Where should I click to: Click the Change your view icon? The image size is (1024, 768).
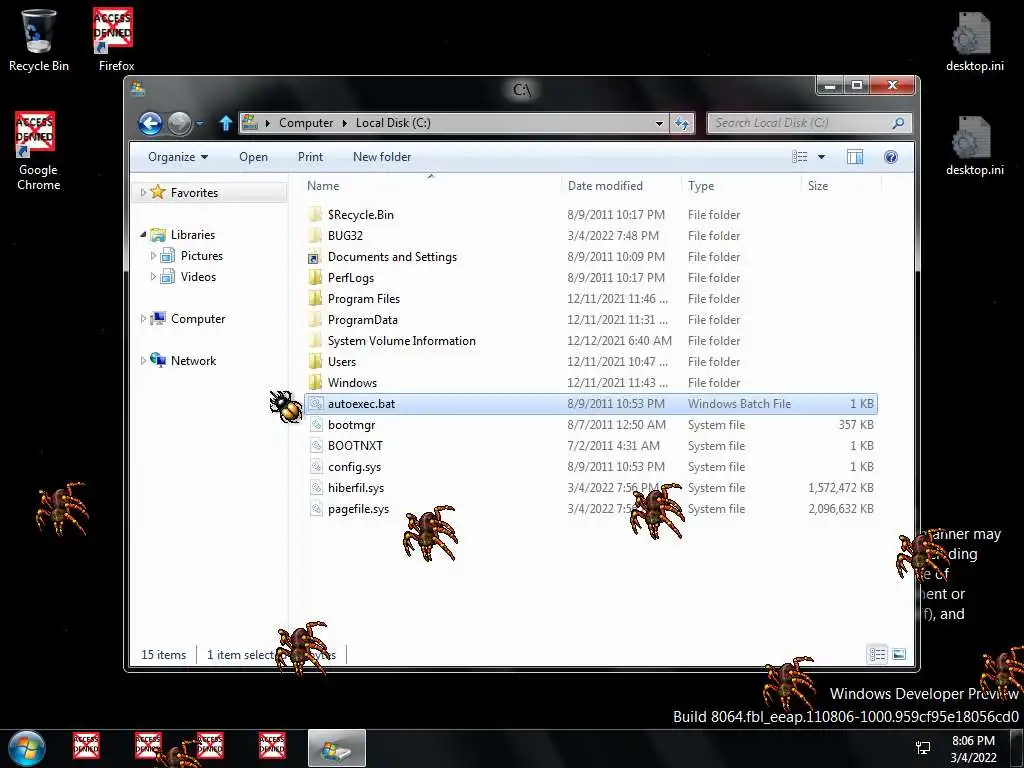[x=799, y=157]
